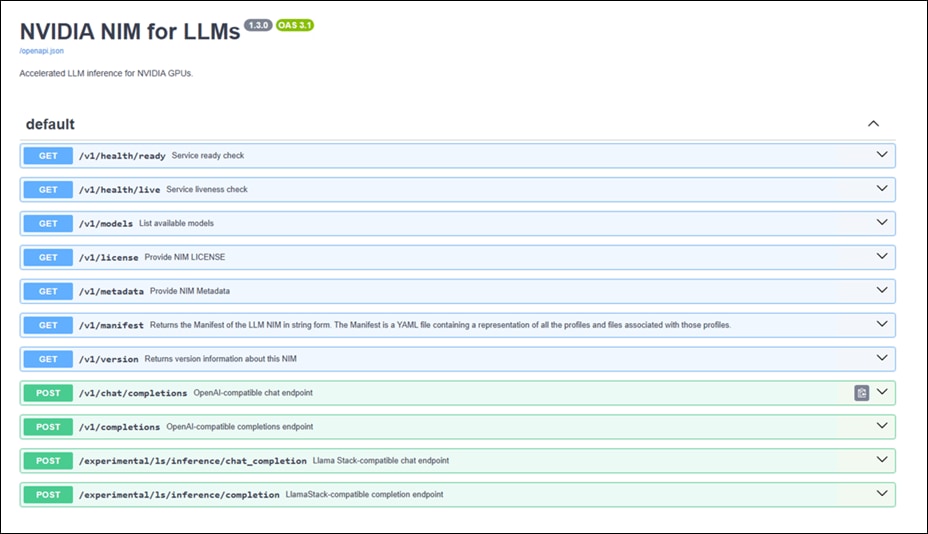Expand the /v1/completions endpoint chevron
This screenshot has width=928, height=534.
point(882,426)
